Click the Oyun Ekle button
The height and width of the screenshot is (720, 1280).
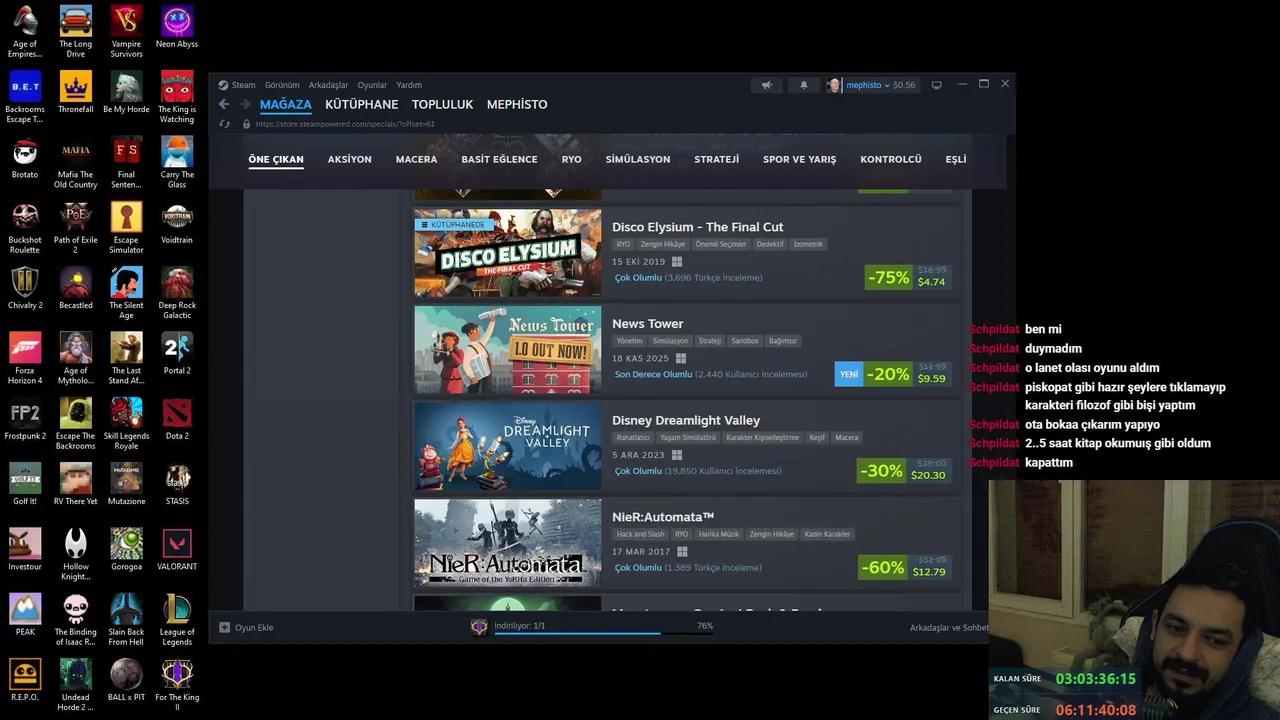[x=246, y=627]
